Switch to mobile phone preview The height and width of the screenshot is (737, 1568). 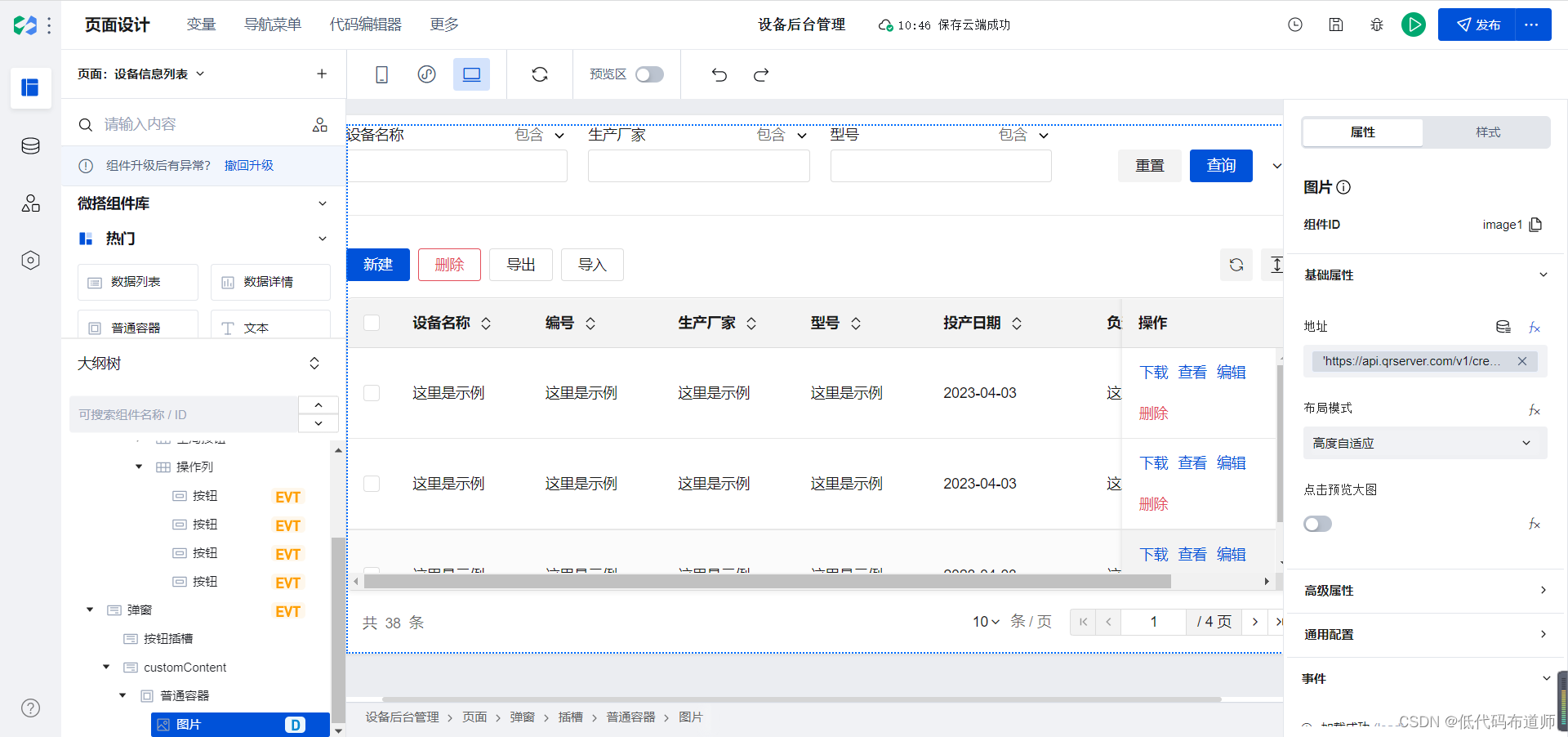point(381,74)
